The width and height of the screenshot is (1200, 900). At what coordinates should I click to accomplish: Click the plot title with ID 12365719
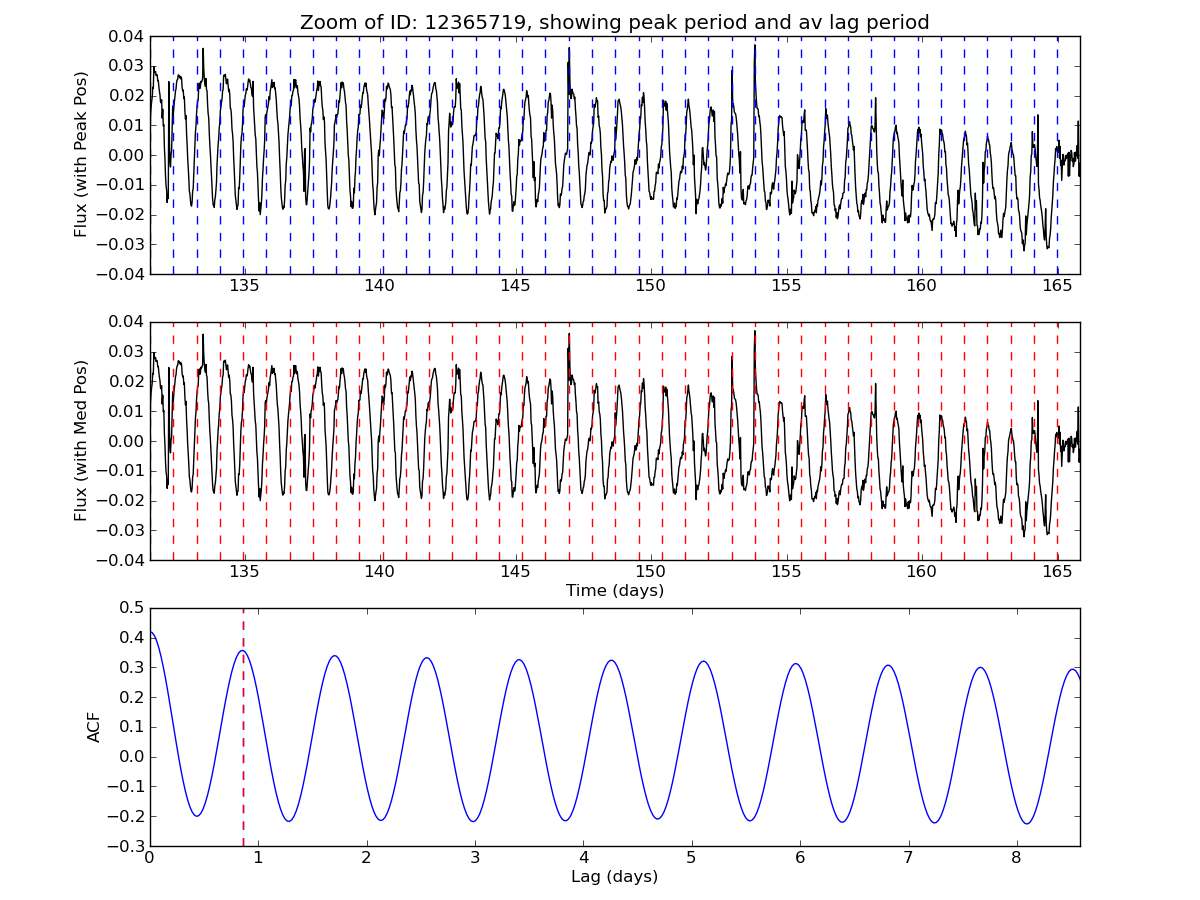614,22
